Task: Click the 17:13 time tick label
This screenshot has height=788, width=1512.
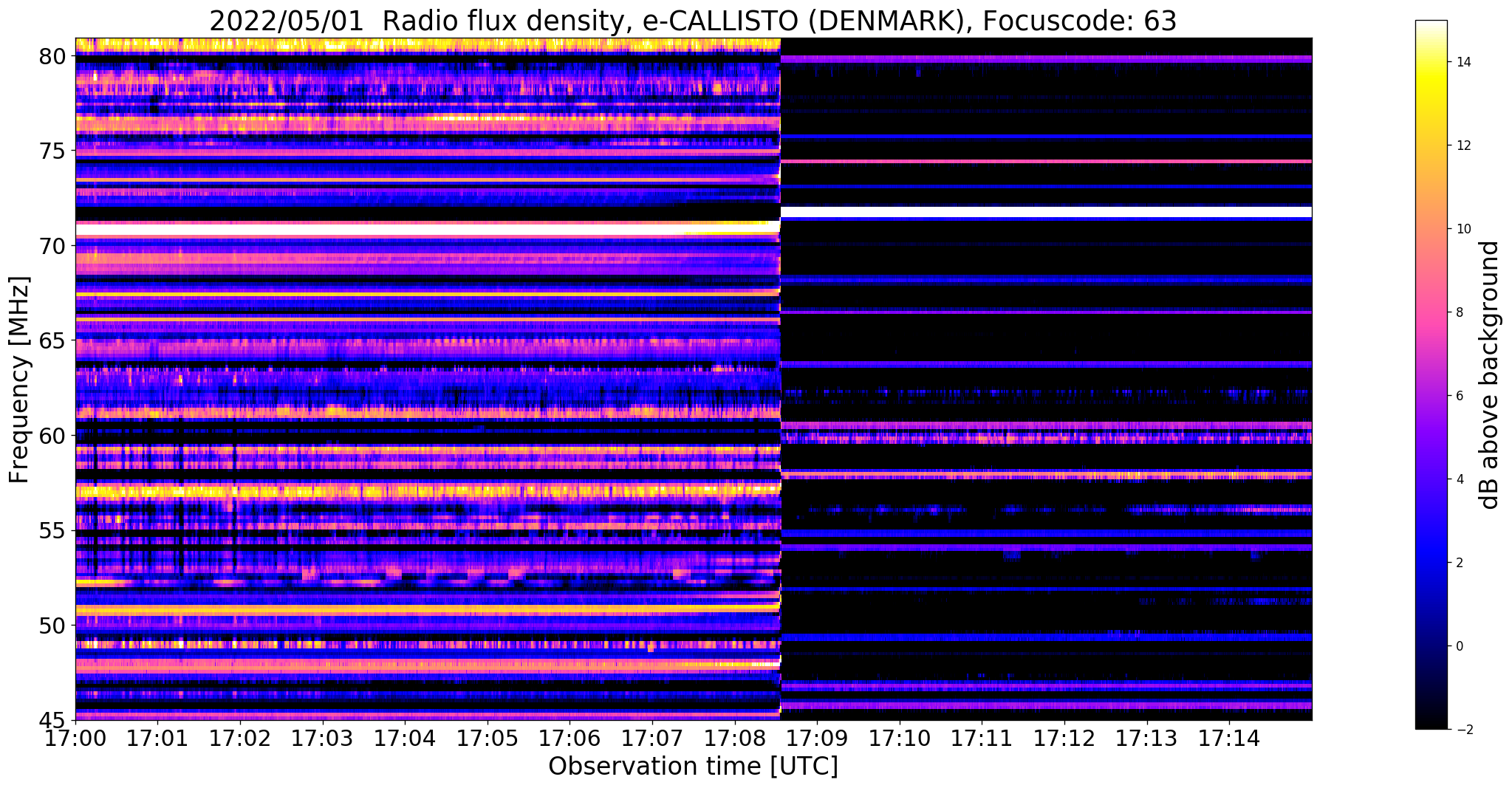Action: click(x=1146, y=738)
